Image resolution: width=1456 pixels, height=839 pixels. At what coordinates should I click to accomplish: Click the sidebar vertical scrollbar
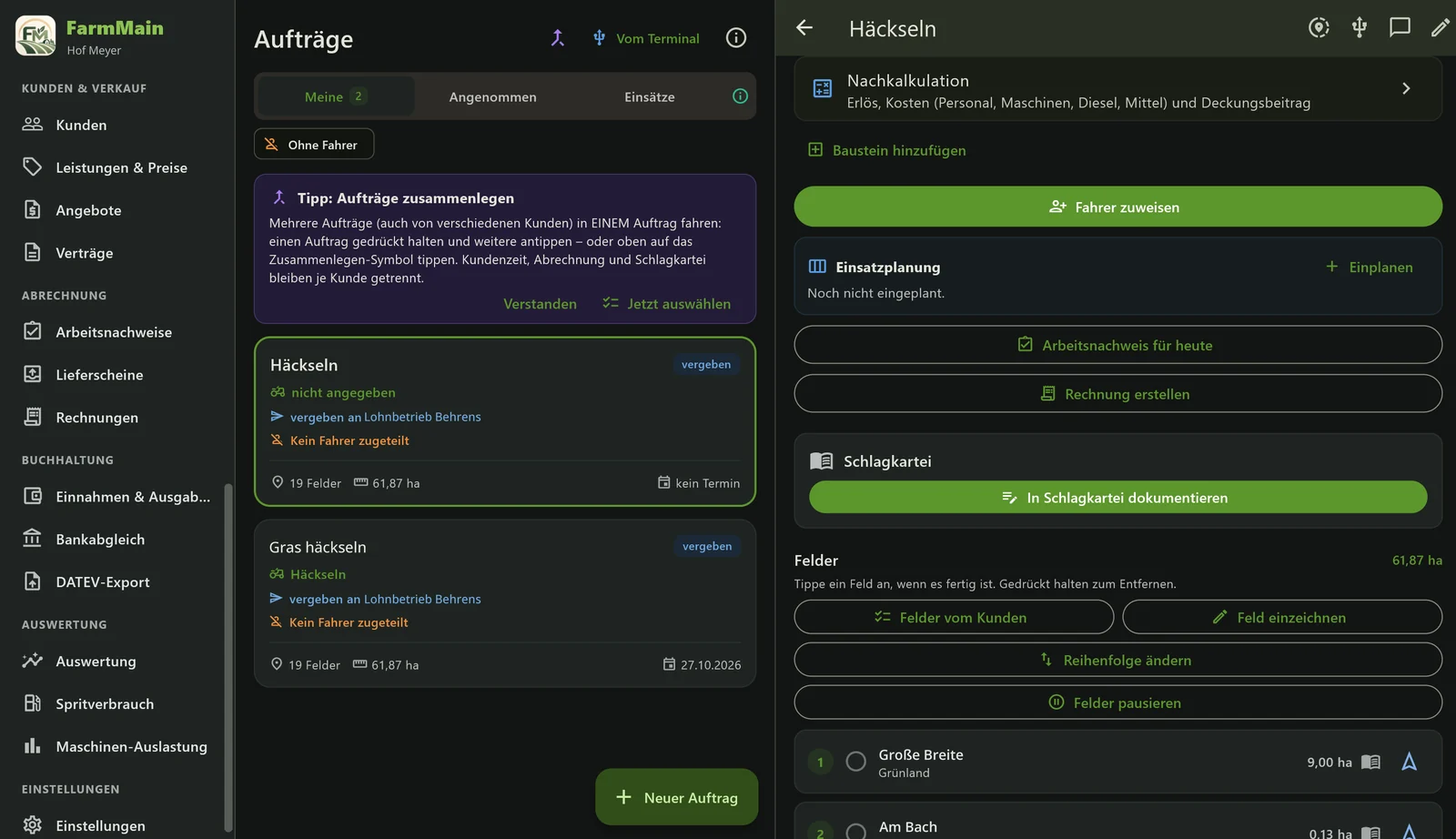coord(227,657)
